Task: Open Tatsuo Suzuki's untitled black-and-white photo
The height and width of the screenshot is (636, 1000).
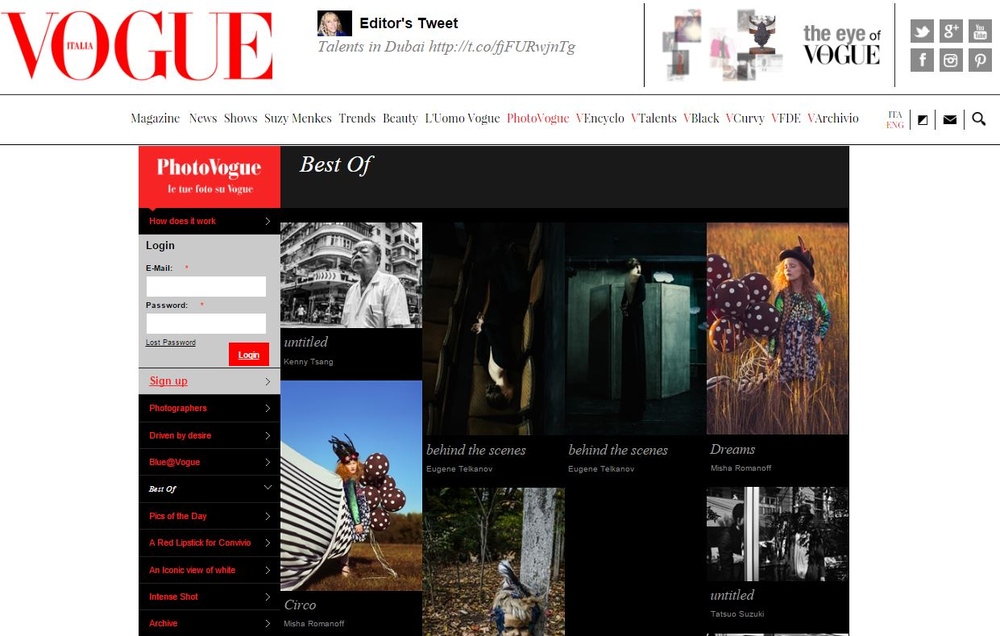Action: (x=777, y=534)
